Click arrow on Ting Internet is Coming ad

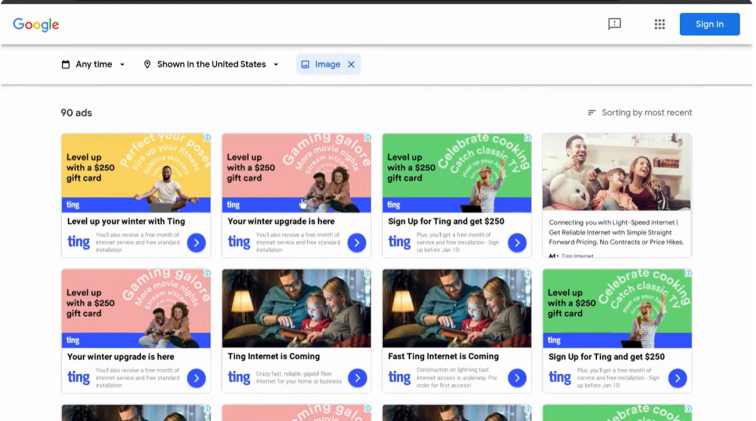pyautogui.click(x=357, y=378)
